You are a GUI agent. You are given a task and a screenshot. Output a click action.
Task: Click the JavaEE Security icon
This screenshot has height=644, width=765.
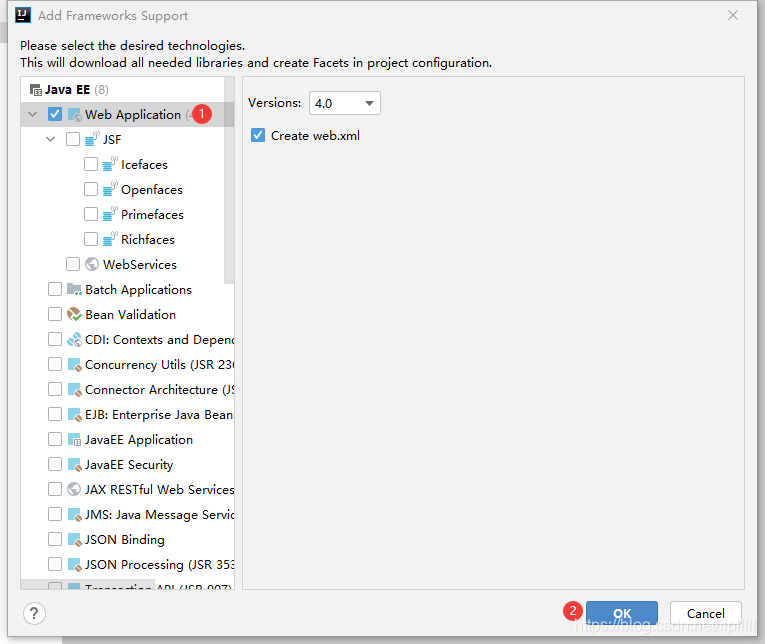pos(74,464)
